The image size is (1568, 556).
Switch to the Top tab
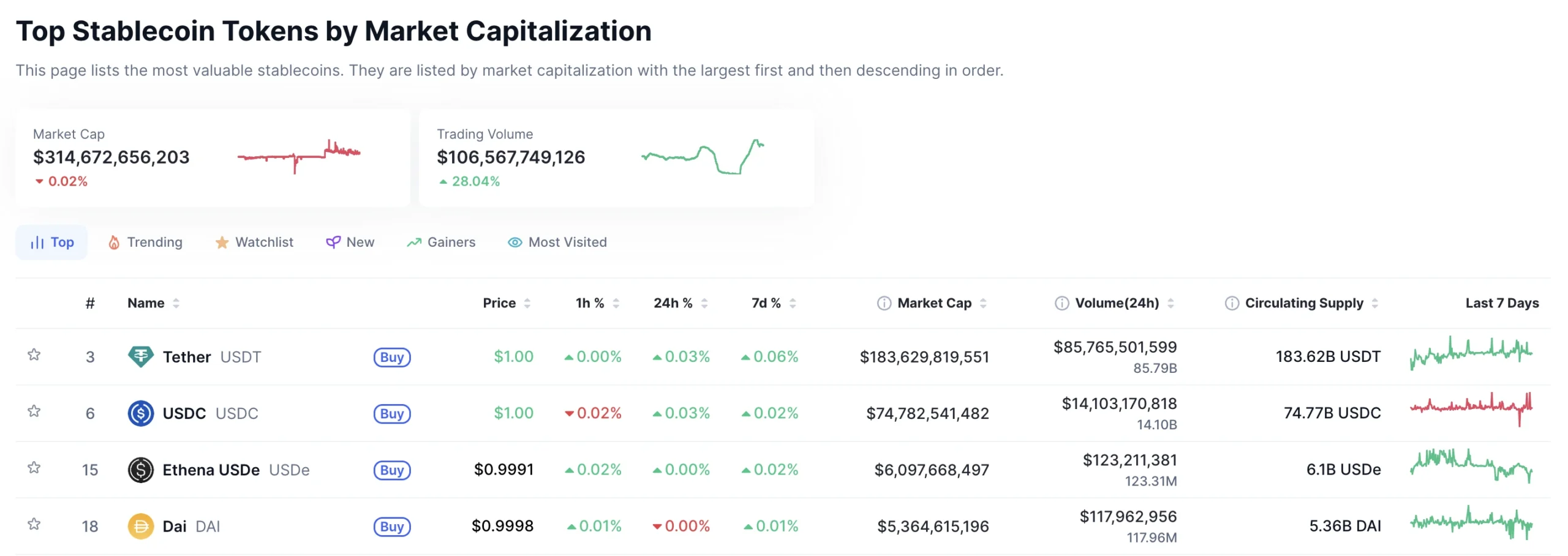pyautogui.click(x=51, y=242)
